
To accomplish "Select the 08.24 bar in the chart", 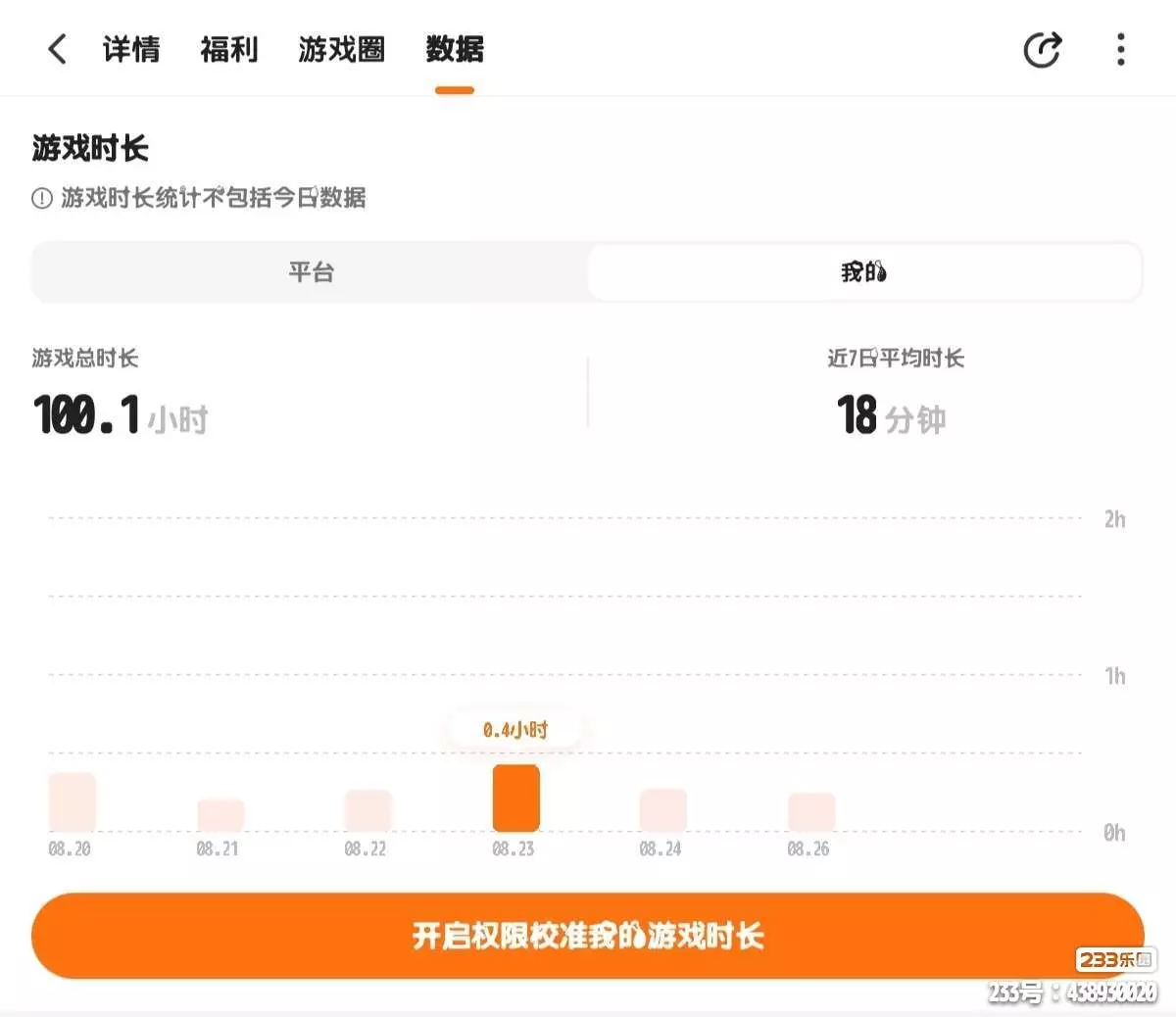I will click(663, 810).
